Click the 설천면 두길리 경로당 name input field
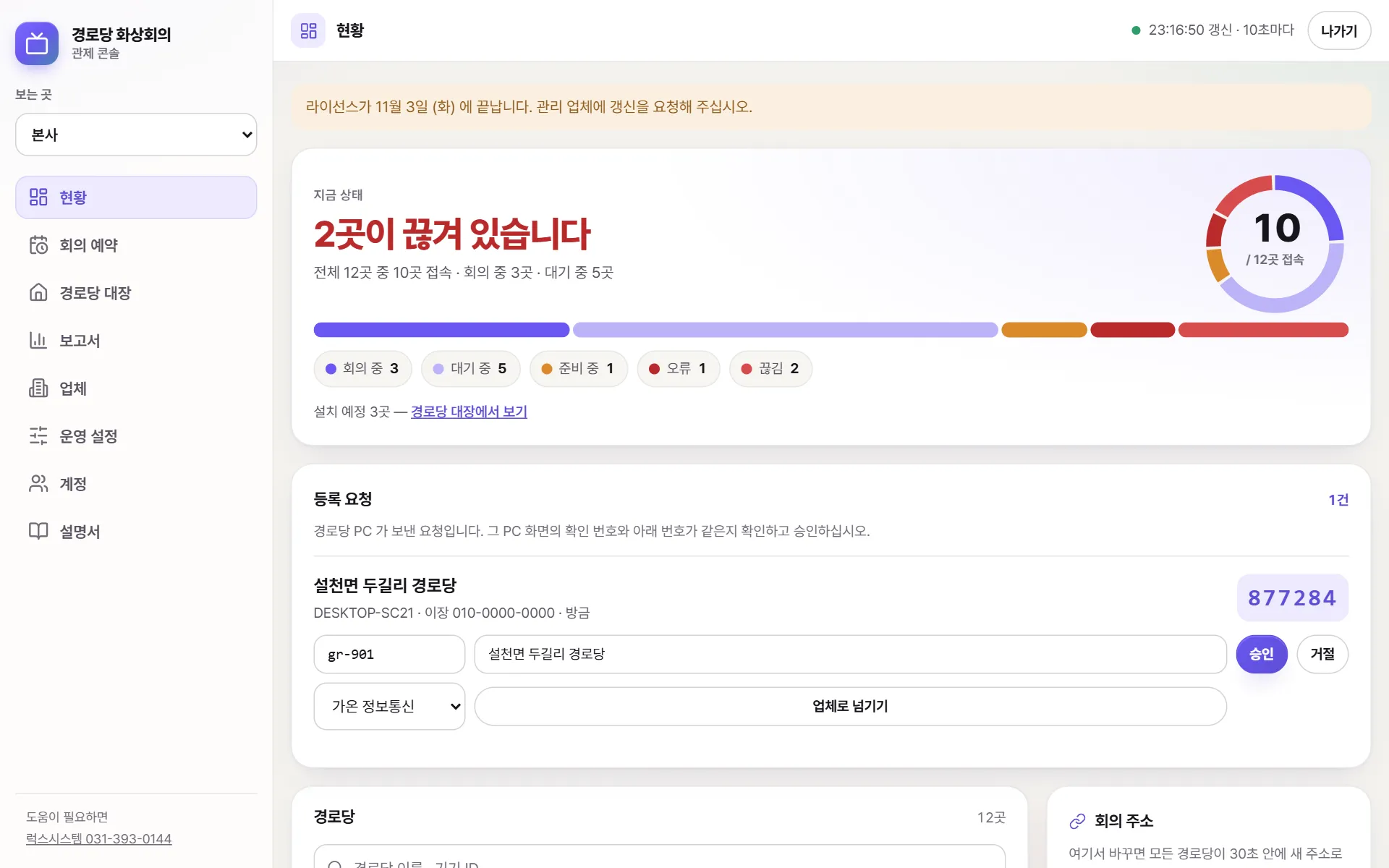Image resolution: width=1389 pixels, height=868 pixels. pos(850,654)
